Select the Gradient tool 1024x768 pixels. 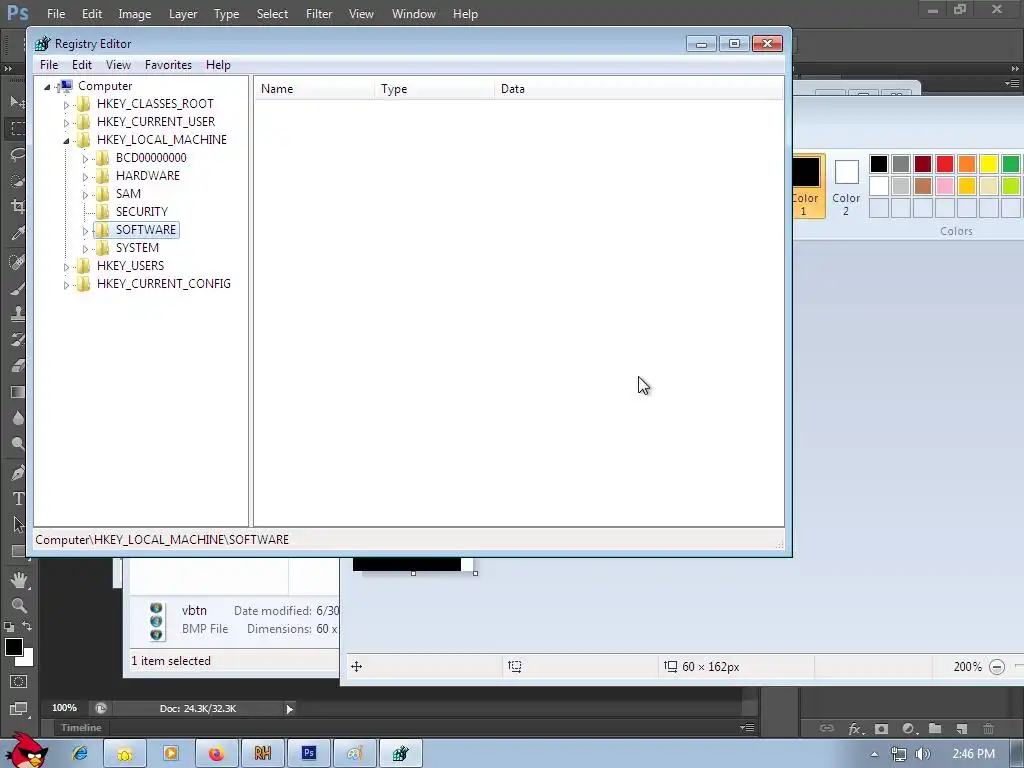click(x=17, y=392)
